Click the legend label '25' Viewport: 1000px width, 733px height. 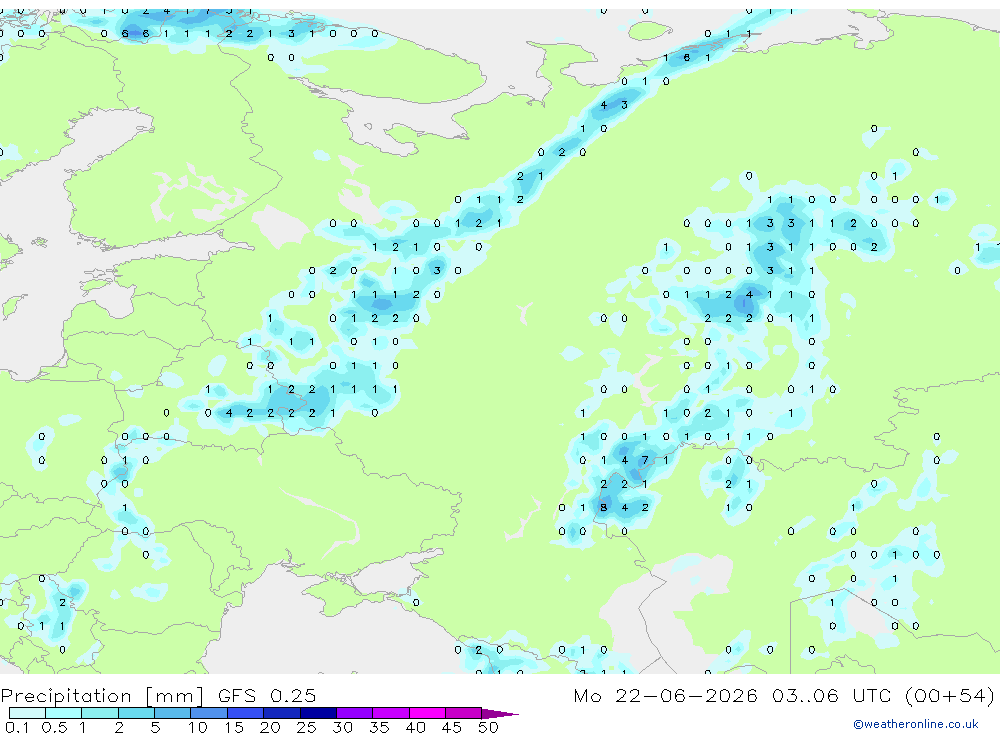[306, 727]
